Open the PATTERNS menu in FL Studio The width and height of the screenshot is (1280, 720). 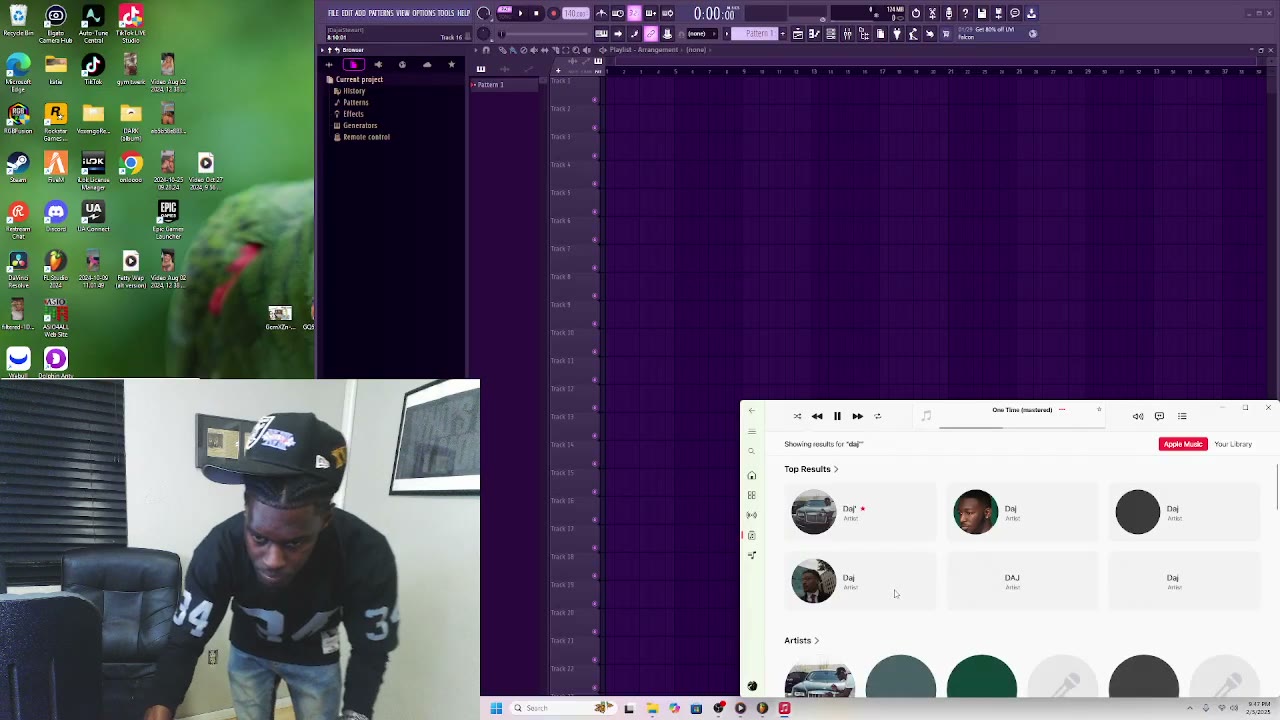point(380,13)
